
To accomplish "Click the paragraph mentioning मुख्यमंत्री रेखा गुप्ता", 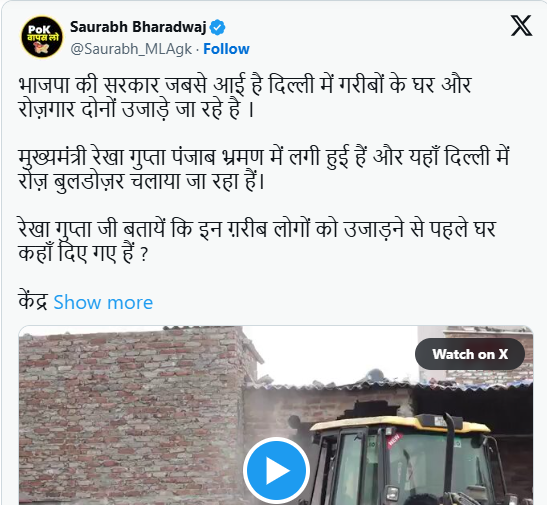I will click(264, 169).
